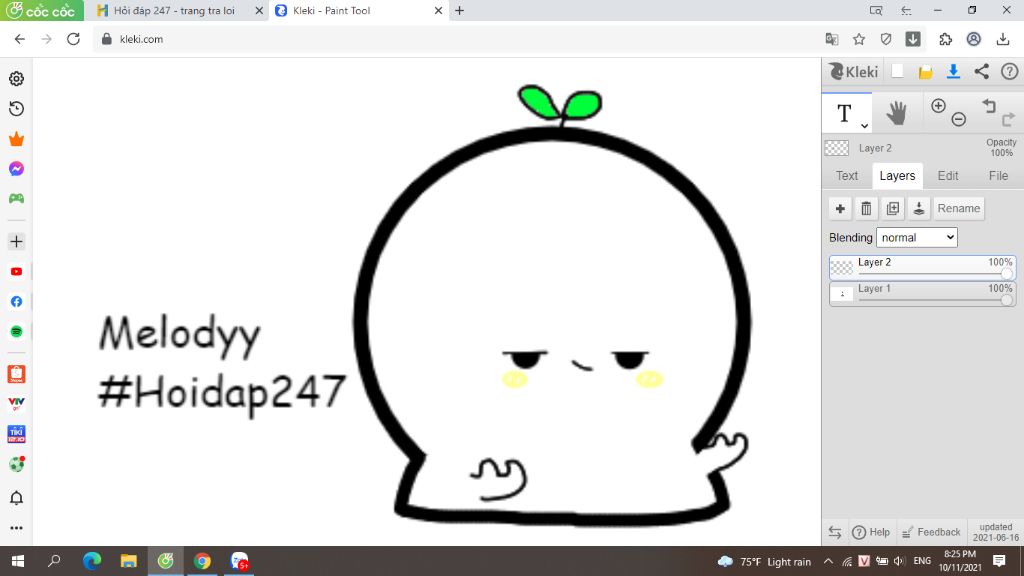Create a new blank image
This screenshot has height=576, width=1024.
click(x=897, y=71)
